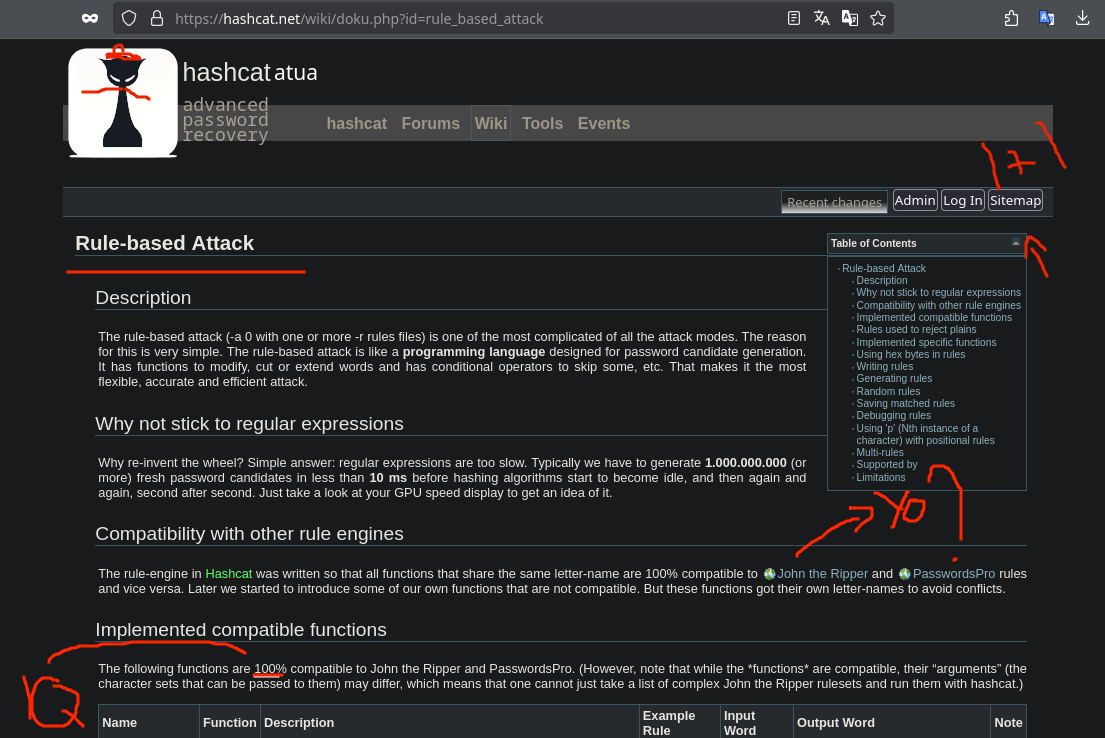The height and width of the screenshot is (738, 1105).
Task: Click the Log In button
Action: (x=963, y=201)
